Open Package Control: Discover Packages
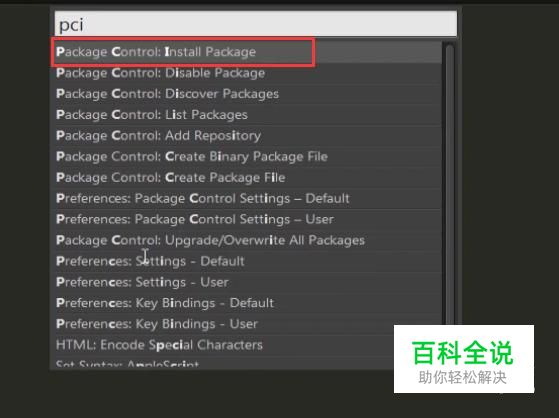Viewport: 559px width, 418px height. [x=248, y=94]
